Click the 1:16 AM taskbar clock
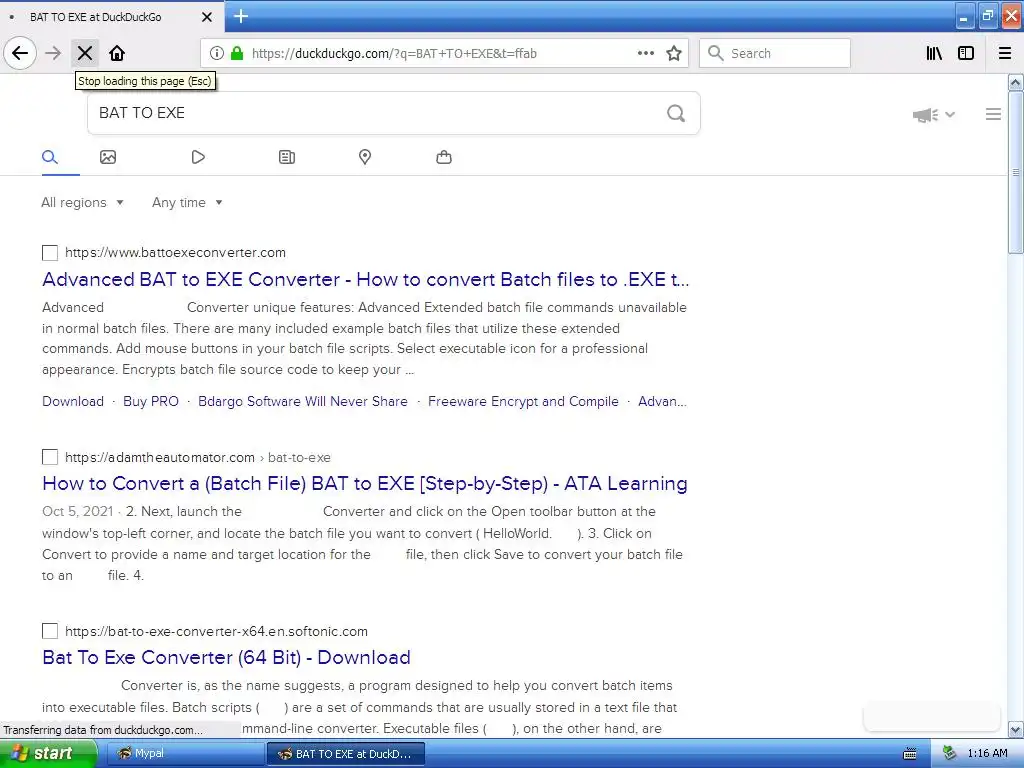The width and height of the screenshot is (1024, 768). coord(987,754)
